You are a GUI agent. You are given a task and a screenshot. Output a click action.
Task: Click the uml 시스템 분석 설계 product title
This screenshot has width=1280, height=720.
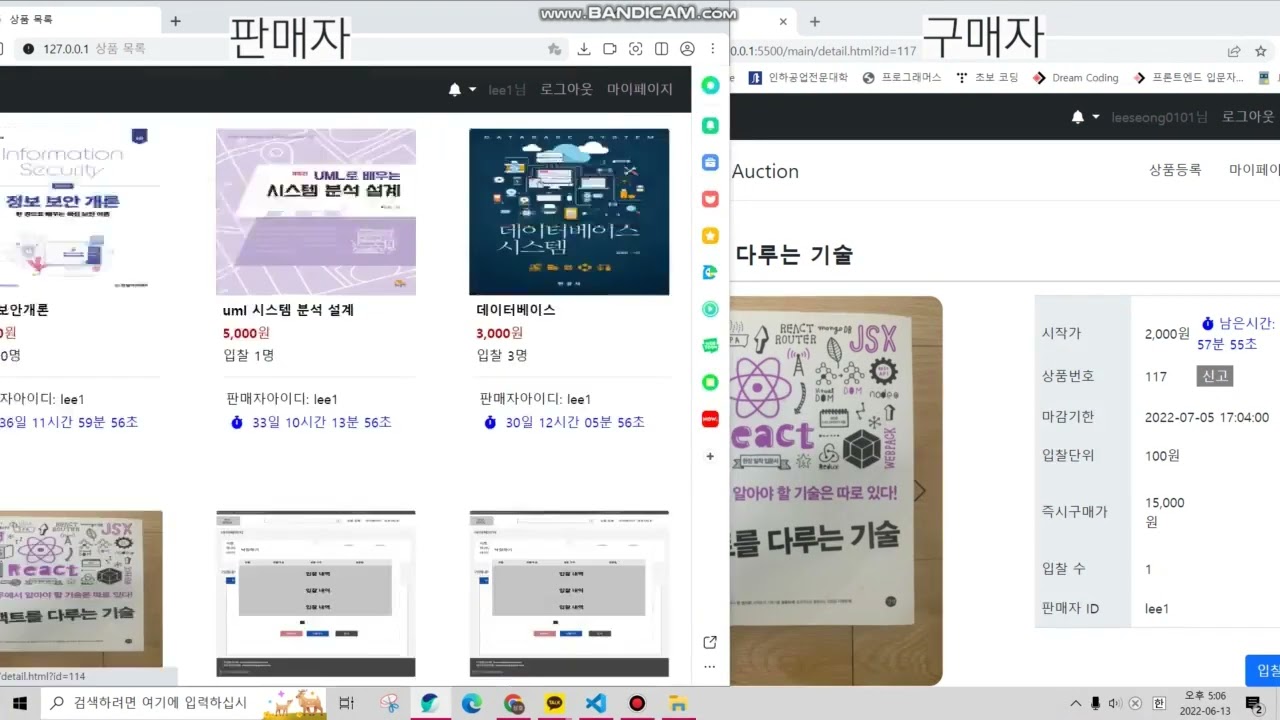288,310
